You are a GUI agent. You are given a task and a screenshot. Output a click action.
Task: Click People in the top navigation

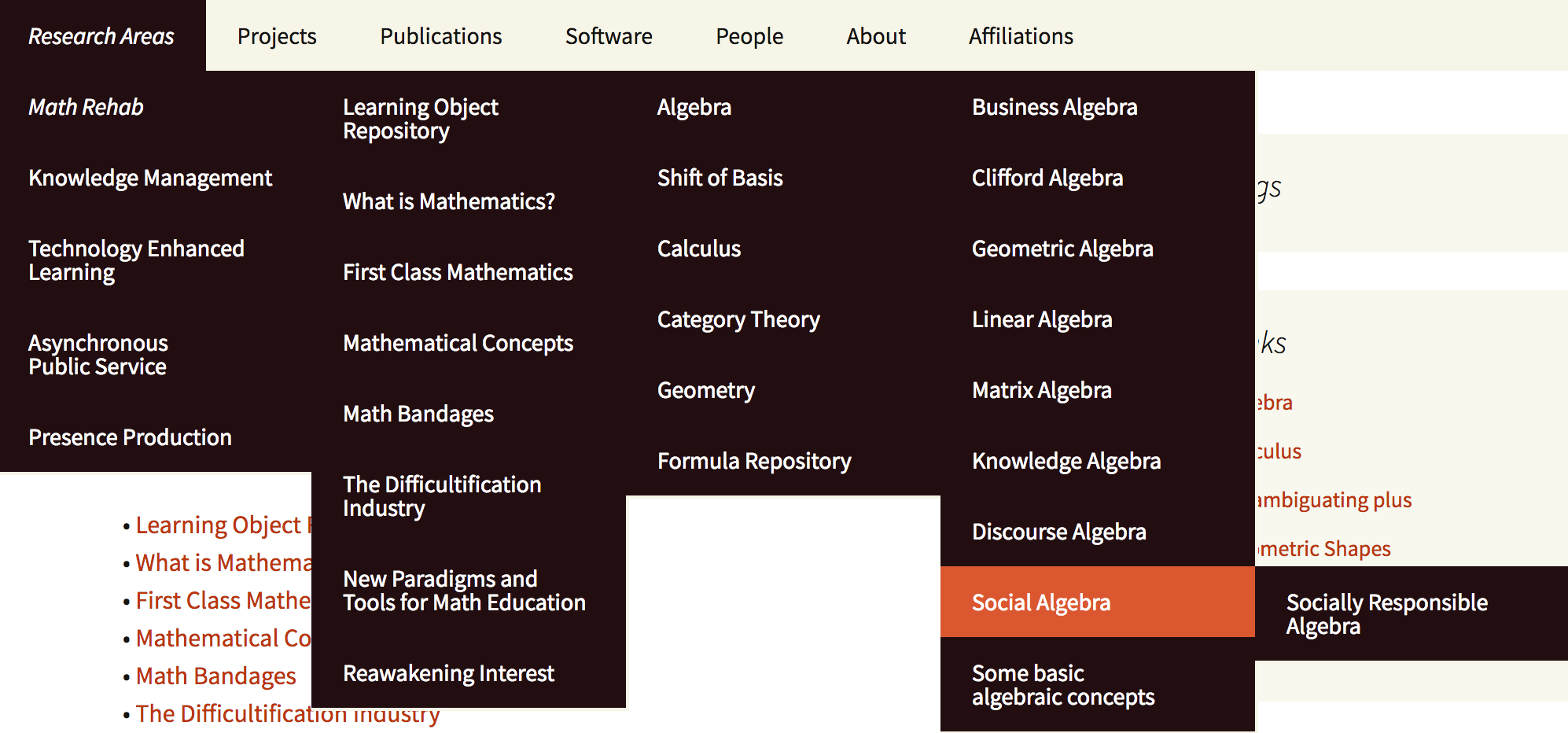pyautogui.click(x=749, y=36)
